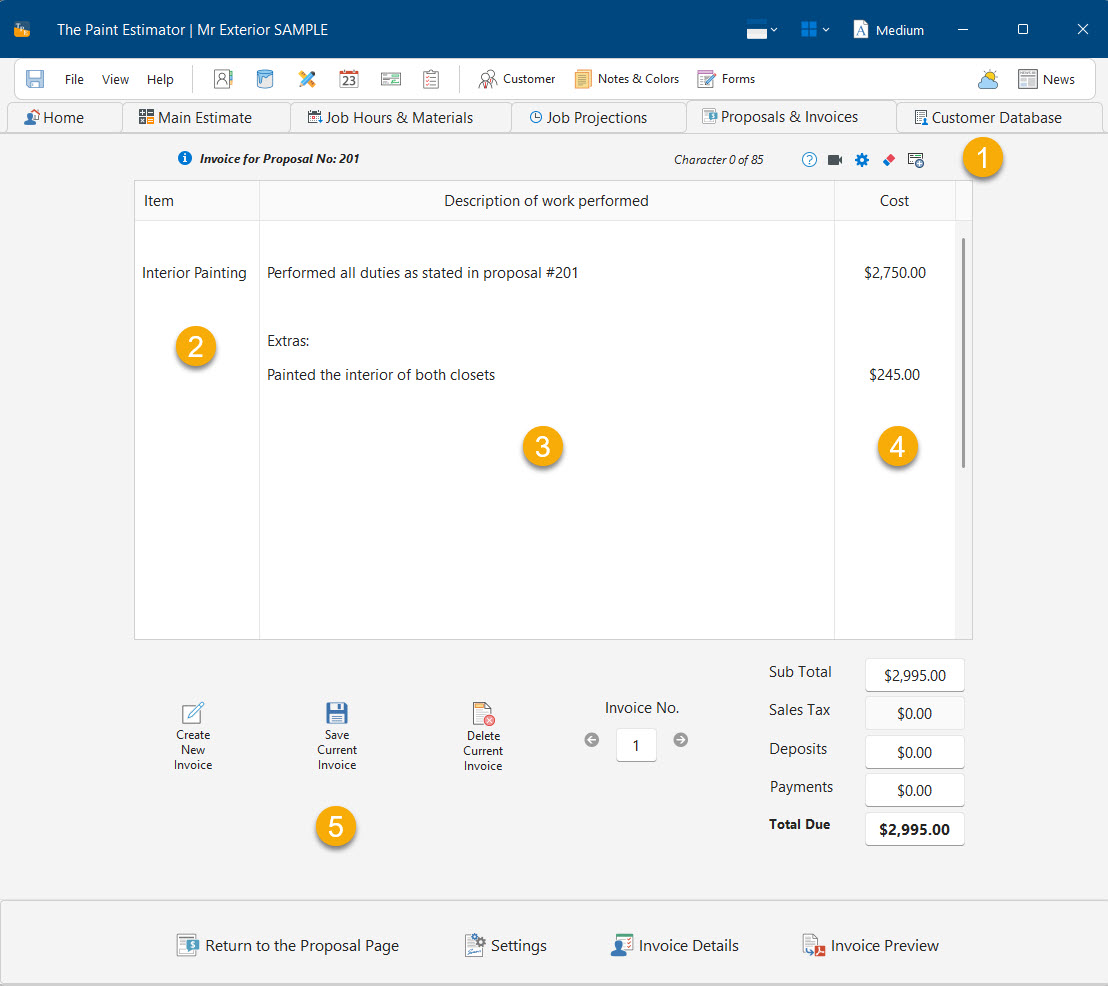Click the Save disk icon in the toolbar

34,78
